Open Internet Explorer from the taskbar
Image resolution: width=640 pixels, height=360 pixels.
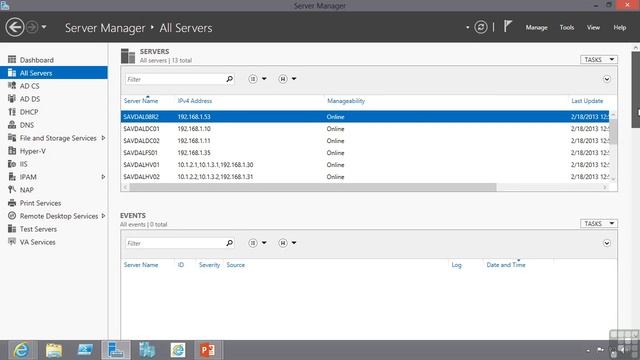pos(20,350)
